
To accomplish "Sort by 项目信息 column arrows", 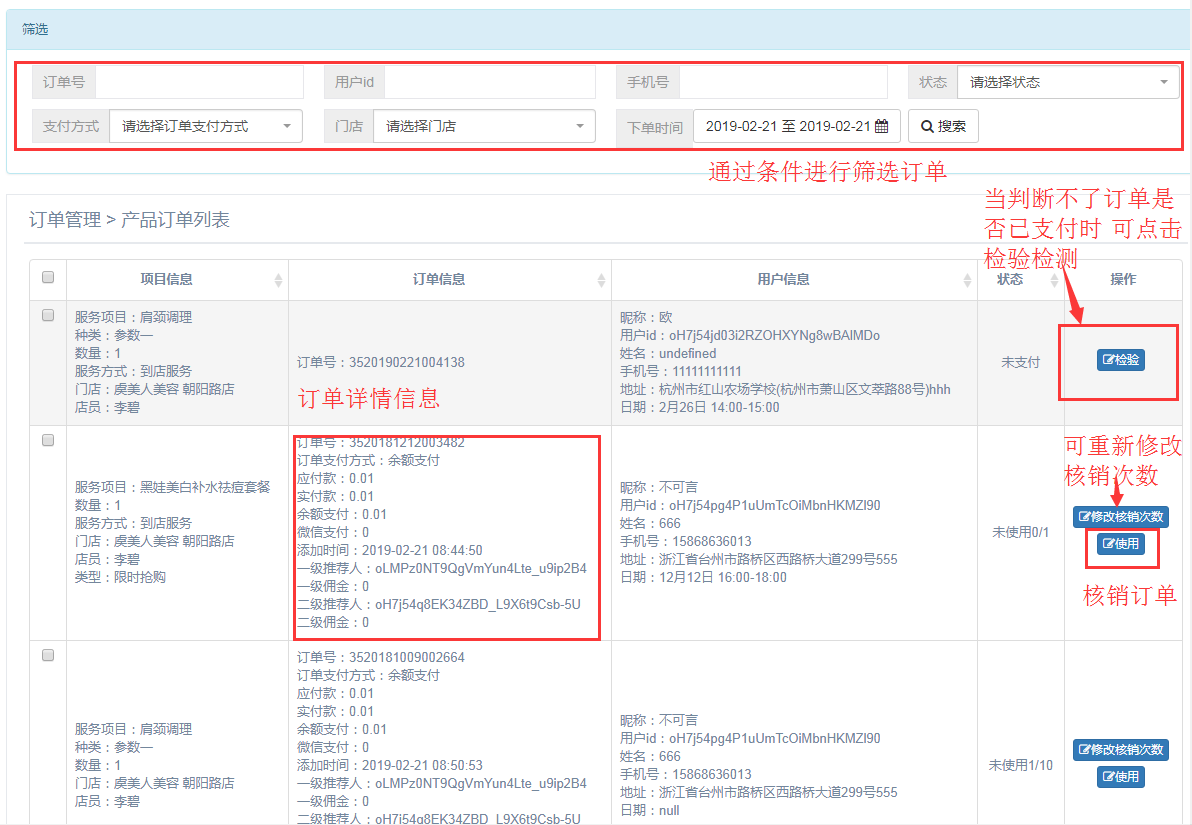I will pyautogui.click(x=278, y=281).
